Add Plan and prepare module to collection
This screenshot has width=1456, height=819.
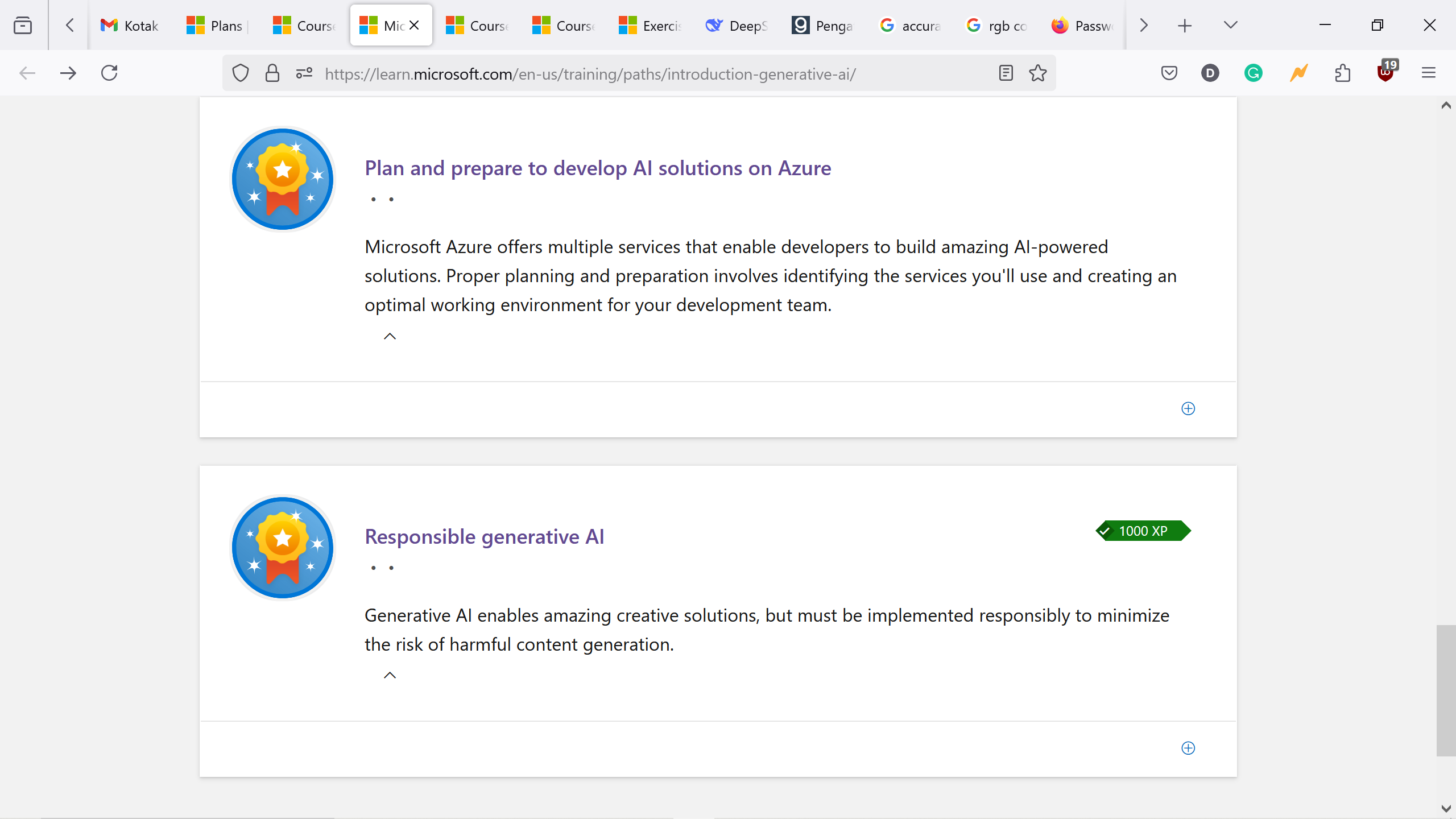click(x=1188, y=408)
